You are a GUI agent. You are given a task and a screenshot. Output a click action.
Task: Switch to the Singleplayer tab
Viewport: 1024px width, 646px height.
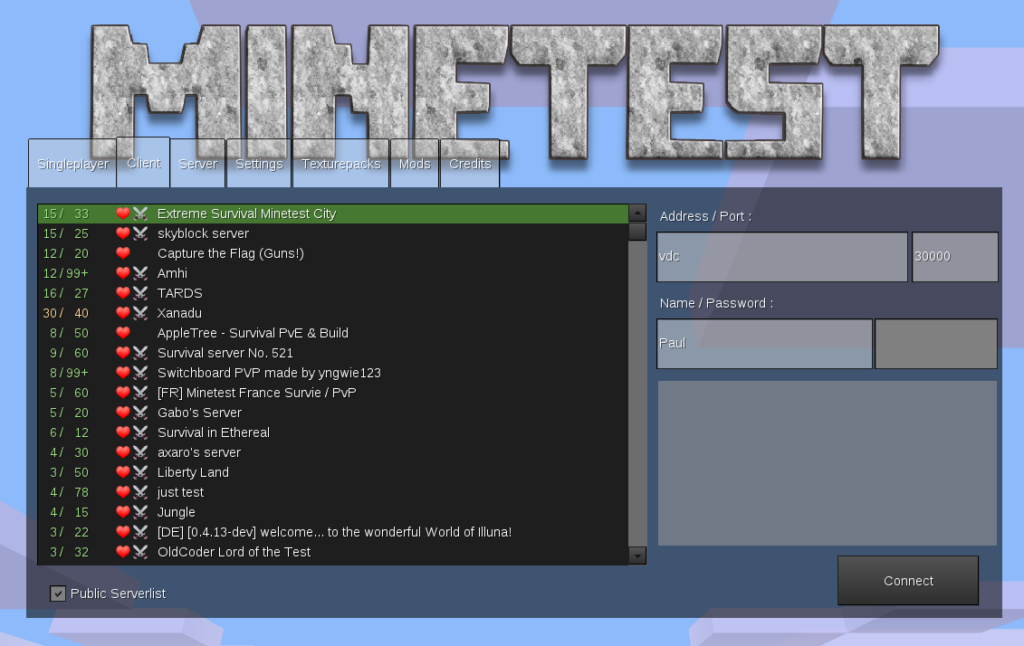point(72,164)
